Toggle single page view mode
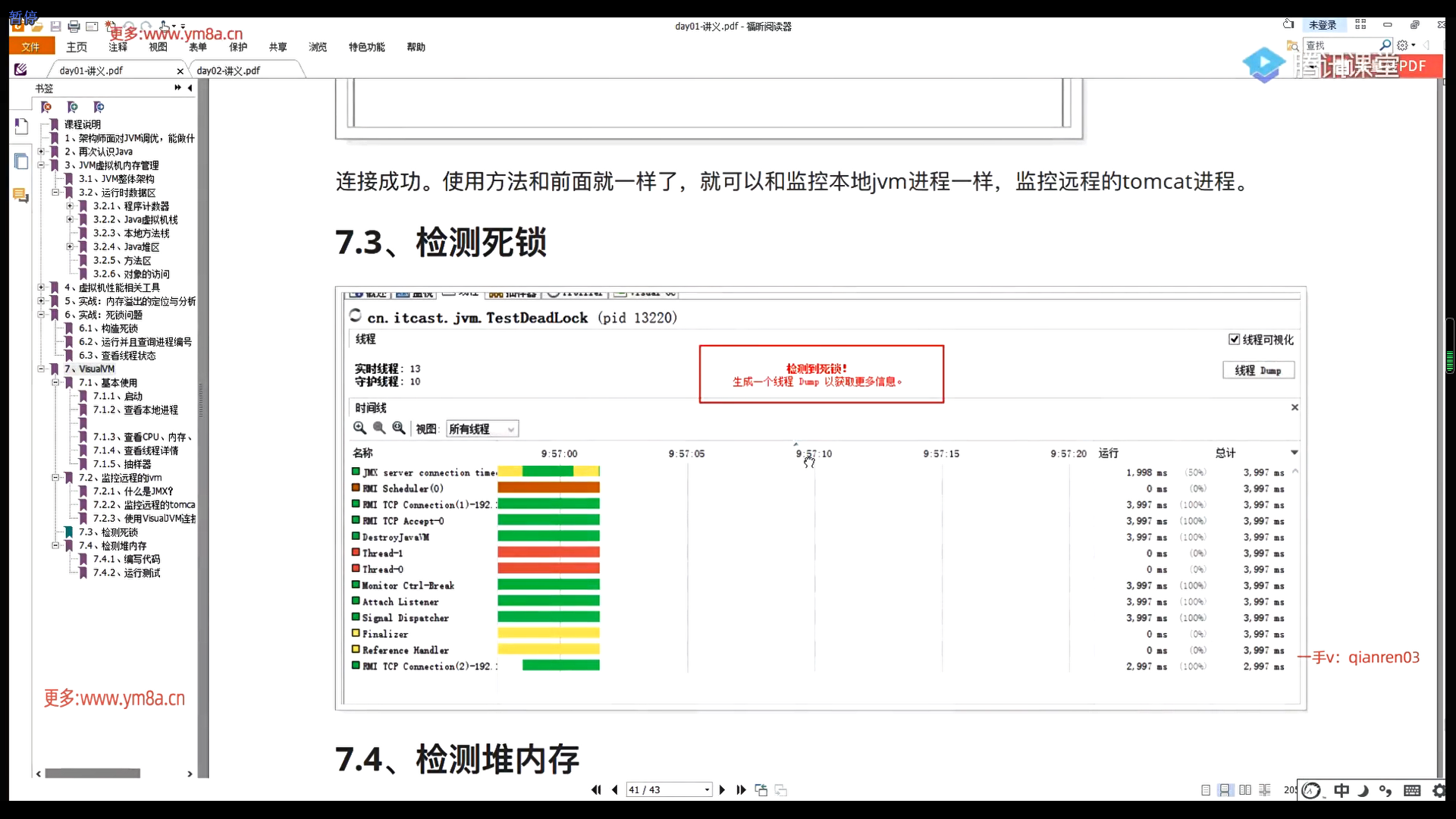 [x=1206, y=790]
